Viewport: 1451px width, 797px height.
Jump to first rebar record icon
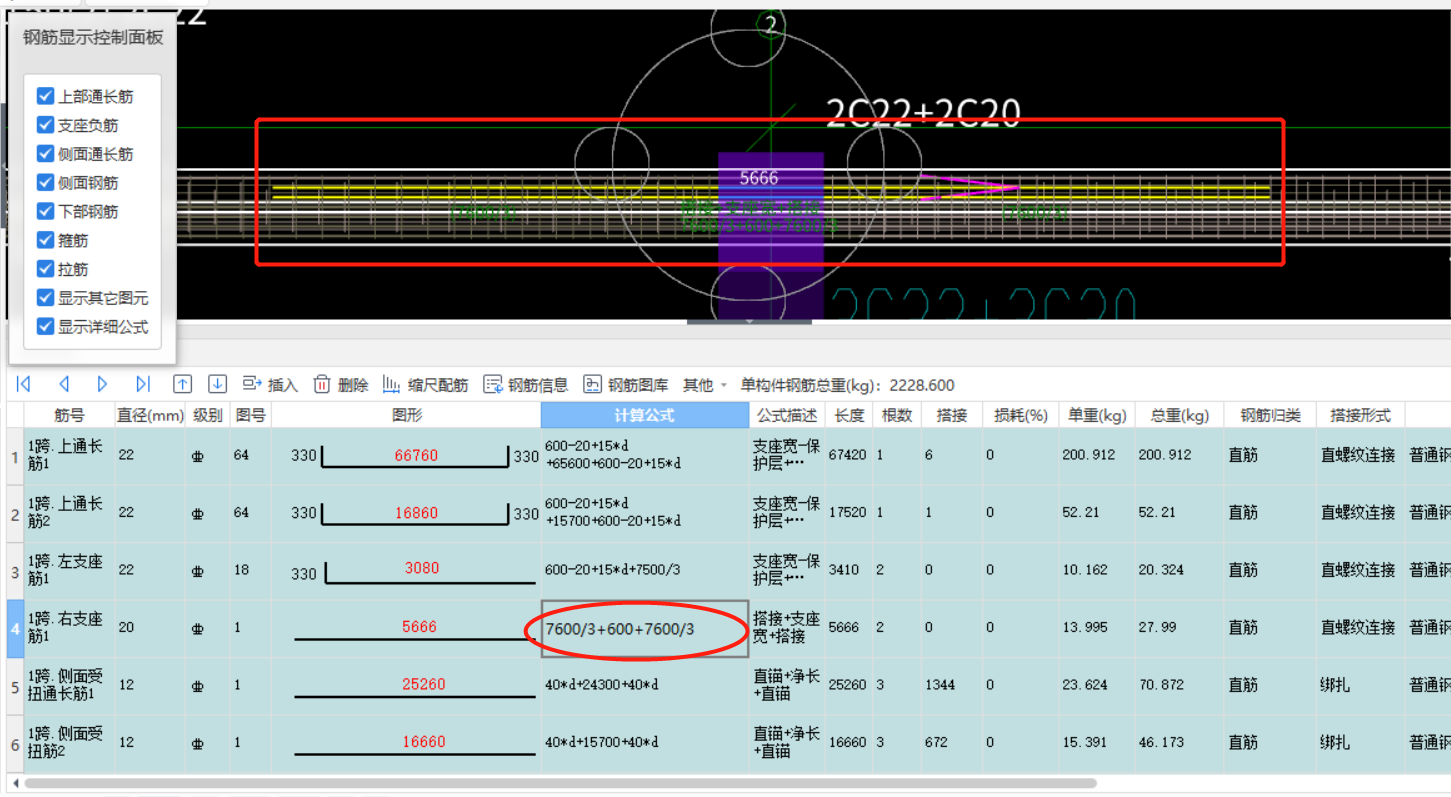[x=23, y=385]
